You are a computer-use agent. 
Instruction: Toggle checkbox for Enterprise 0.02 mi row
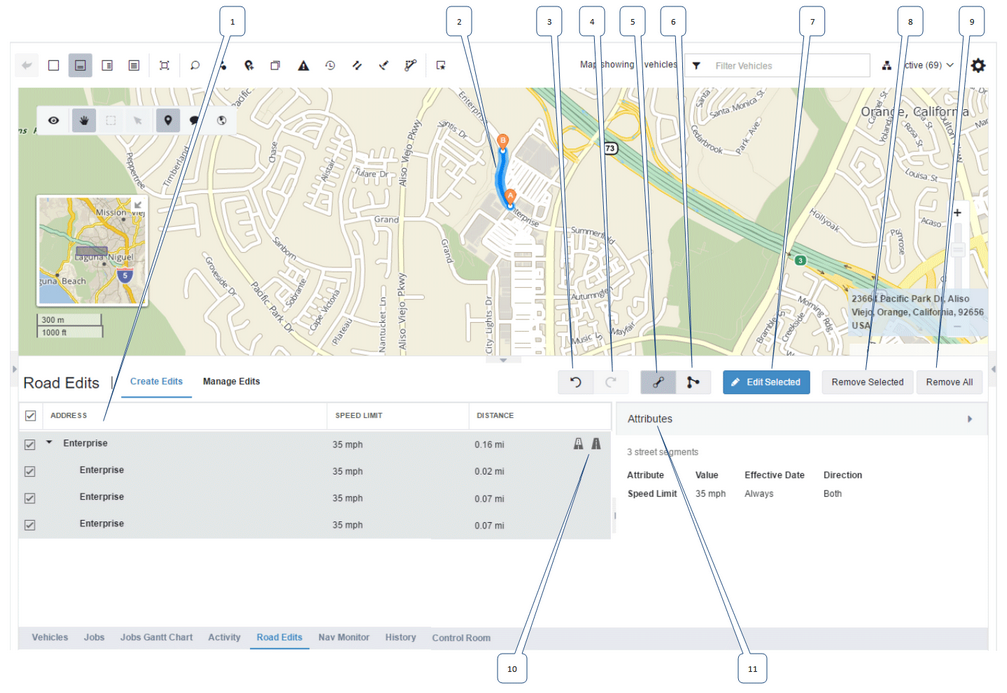coord(30,471)
